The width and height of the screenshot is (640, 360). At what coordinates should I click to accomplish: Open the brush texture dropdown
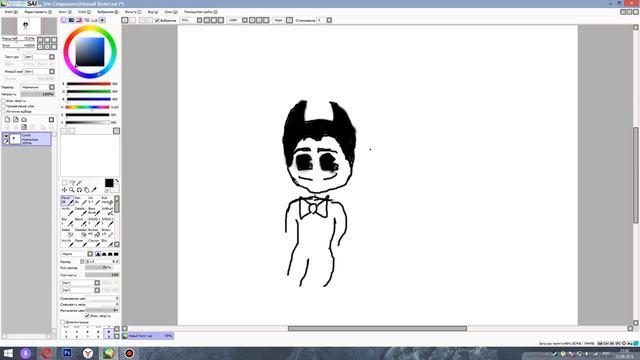tap(97, 290)
